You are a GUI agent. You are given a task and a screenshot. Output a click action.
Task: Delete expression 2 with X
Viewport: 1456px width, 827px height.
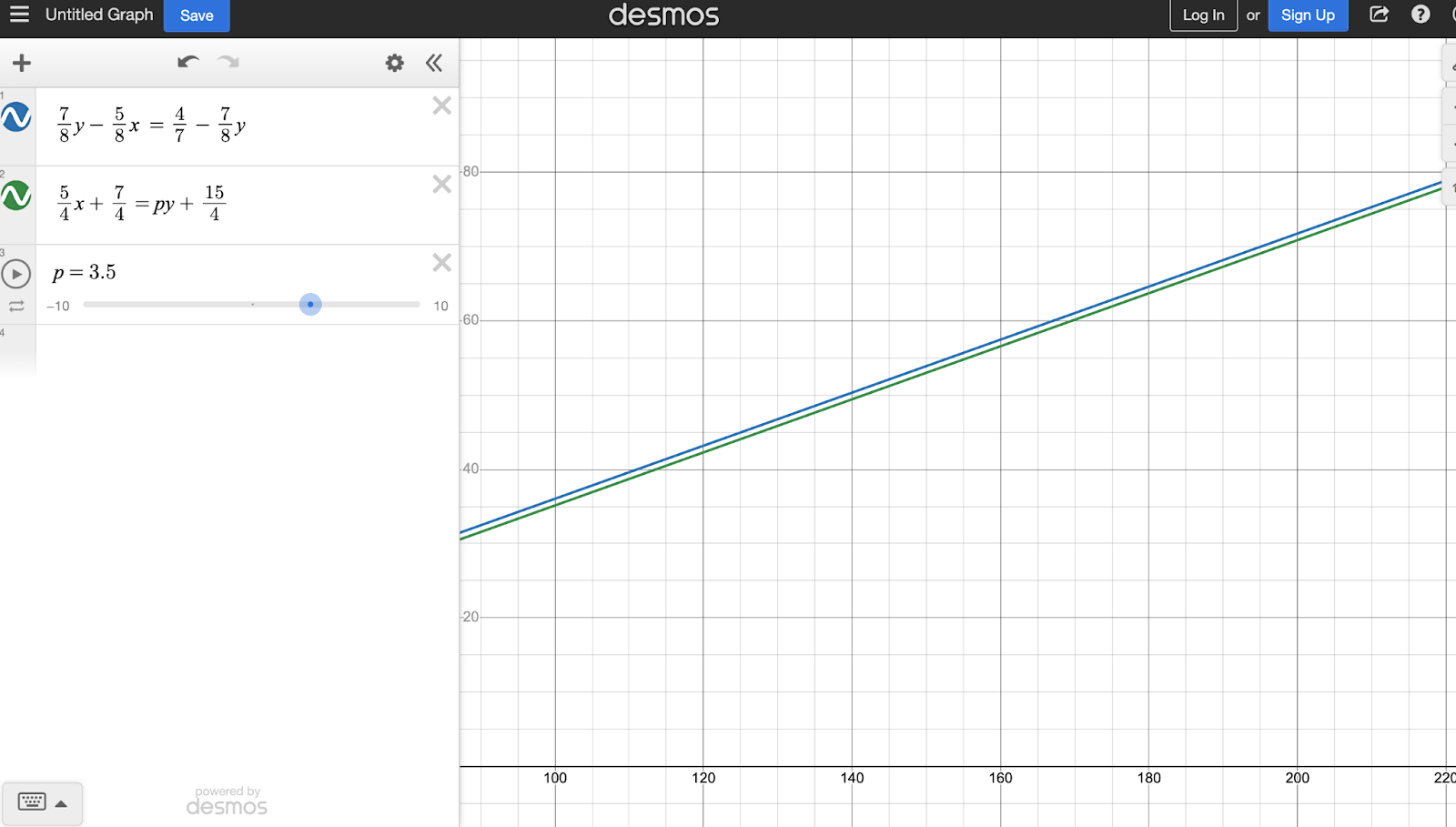click(441, 185)
